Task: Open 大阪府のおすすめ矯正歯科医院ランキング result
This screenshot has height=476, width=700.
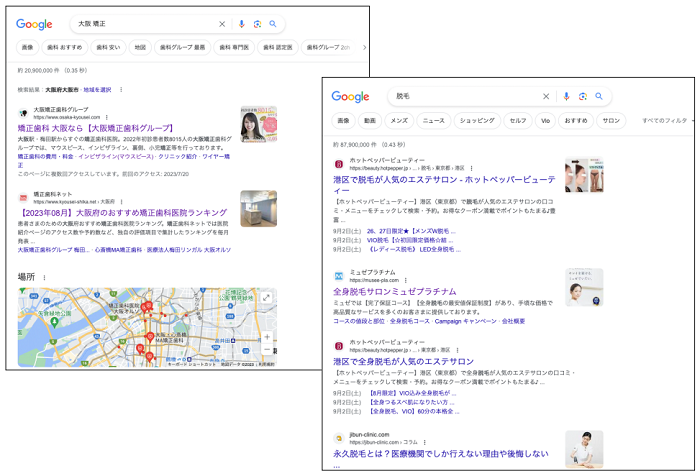Action: click(x=122, y=213)
